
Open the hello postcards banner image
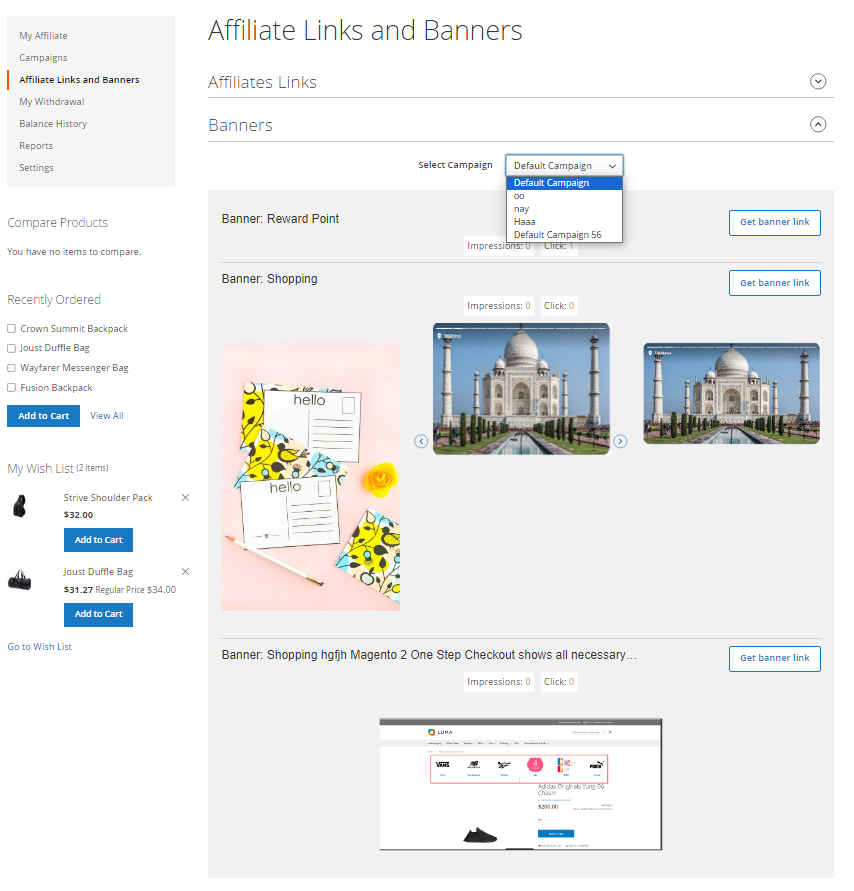(310, 477)
